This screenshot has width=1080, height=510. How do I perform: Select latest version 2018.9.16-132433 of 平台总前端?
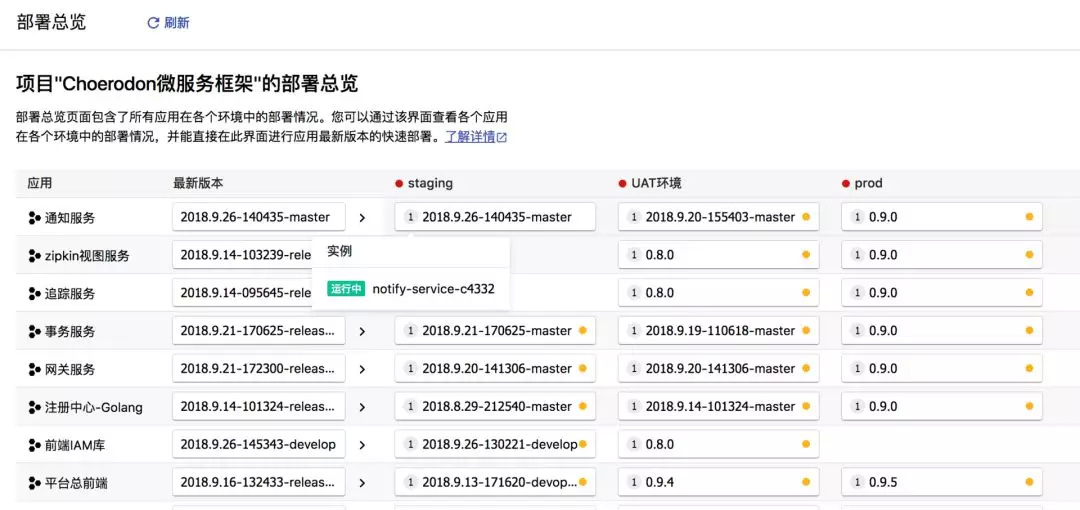(258, 482)
